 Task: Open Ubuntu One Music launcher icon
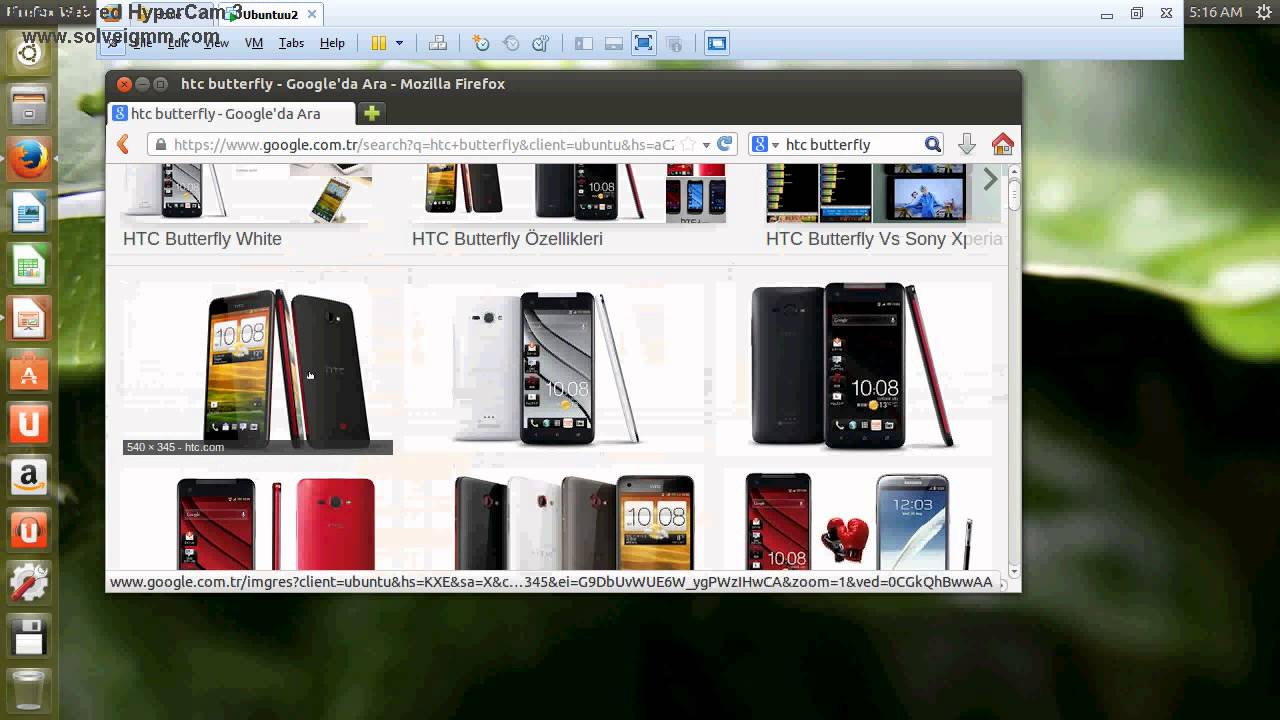pos(29,530)
